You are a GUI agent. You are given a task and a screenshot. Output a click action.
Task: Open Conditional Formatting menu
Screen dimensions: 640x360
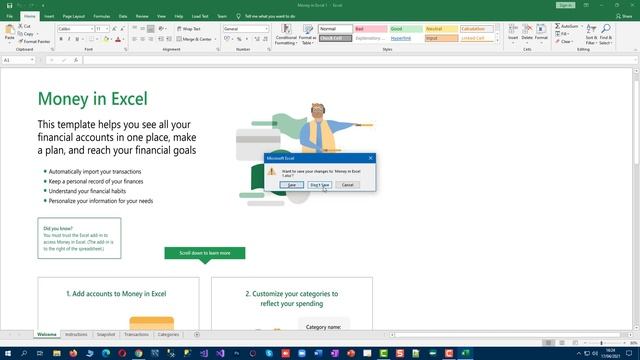pyautogui.click(x=286, y=34)
